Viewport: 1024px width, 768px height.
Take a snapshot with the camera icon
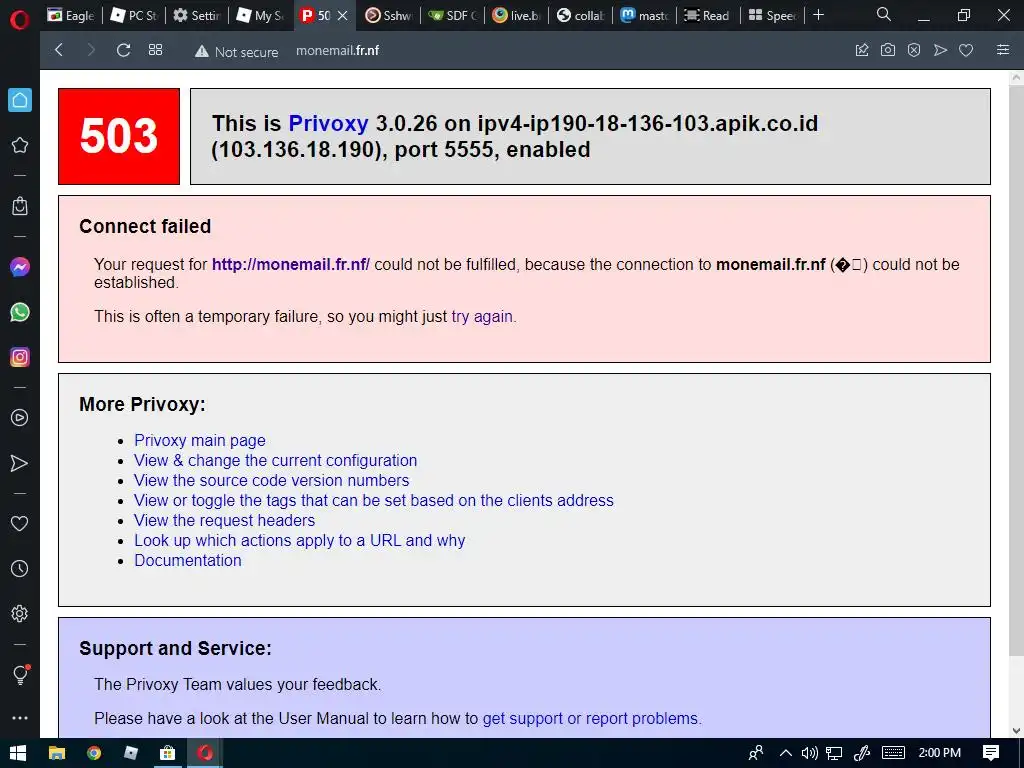(888, 50)
